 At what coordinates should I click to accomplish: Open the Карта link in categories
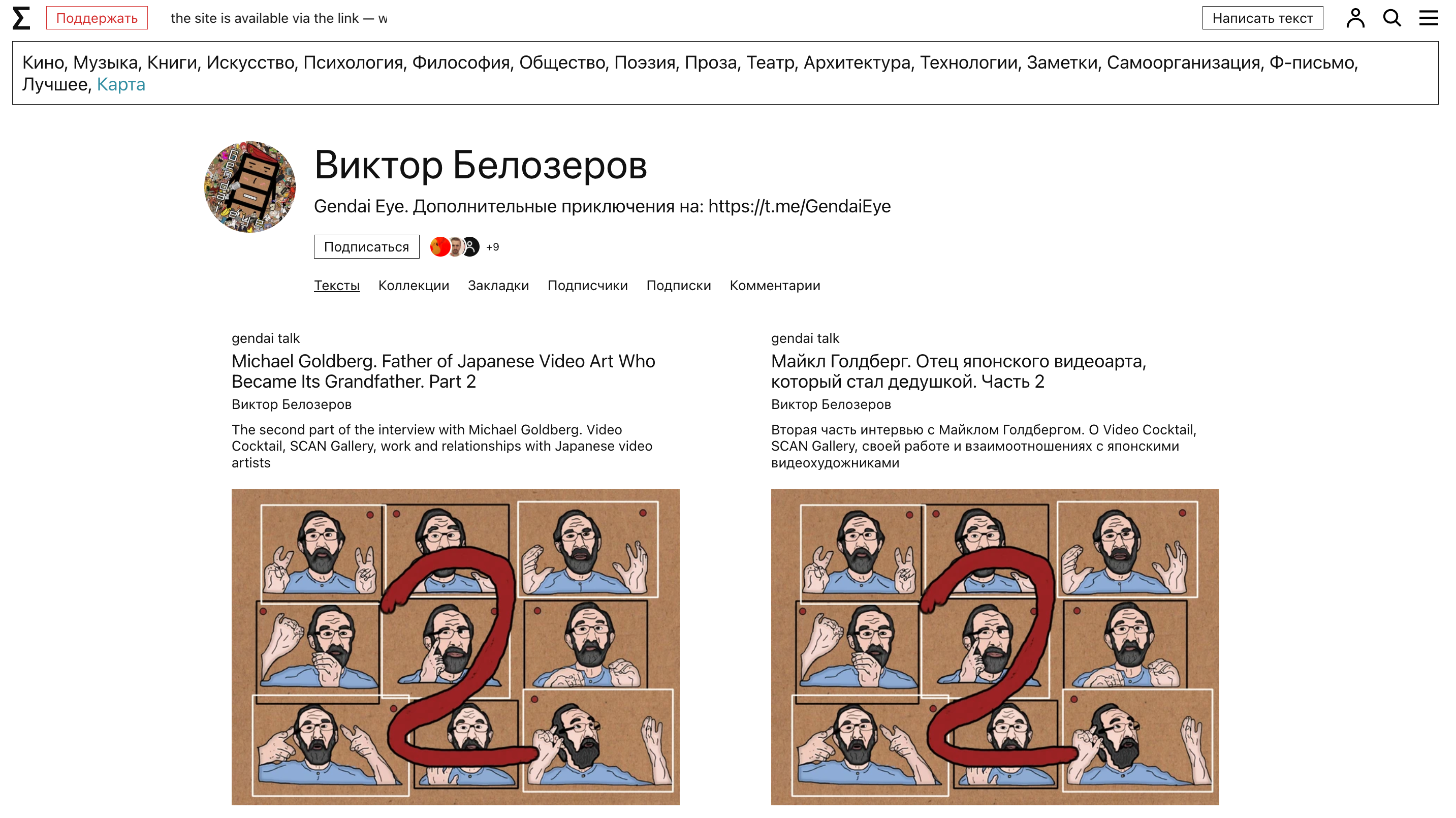point(121,84)
